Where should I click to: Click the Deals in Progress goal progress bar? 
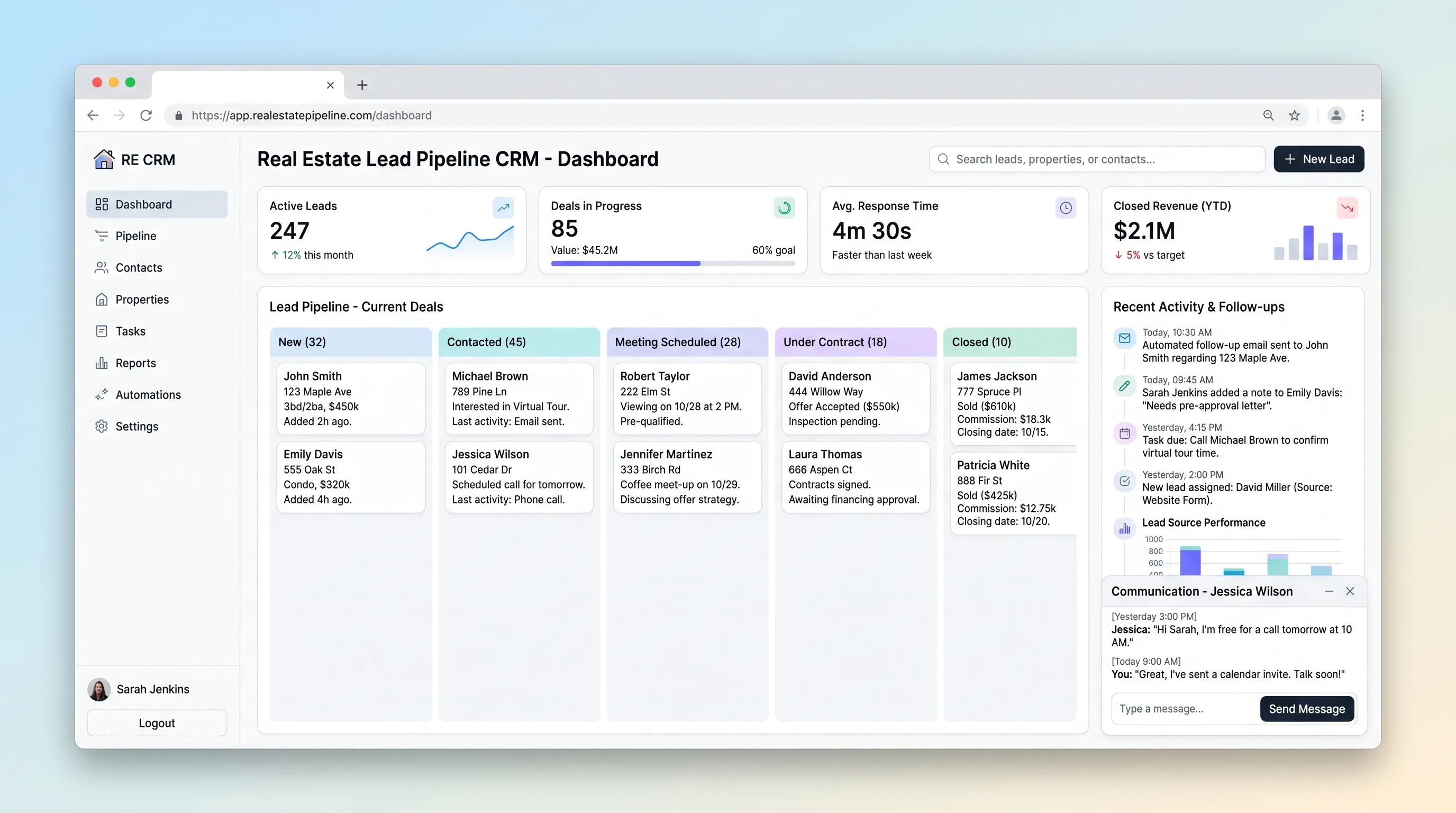672,264
